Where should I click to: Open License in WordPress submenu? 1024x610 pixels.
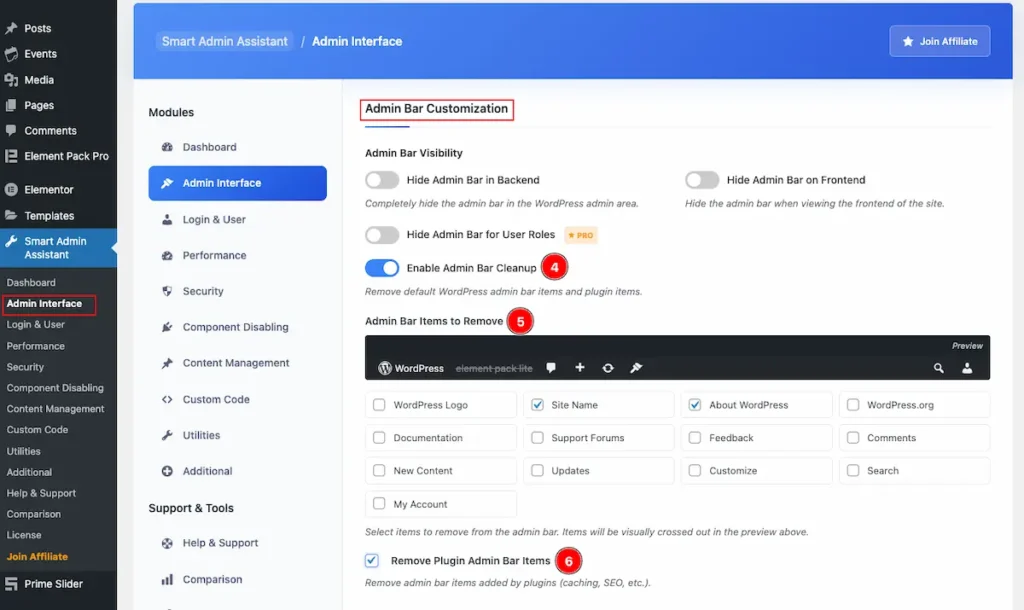24,535
